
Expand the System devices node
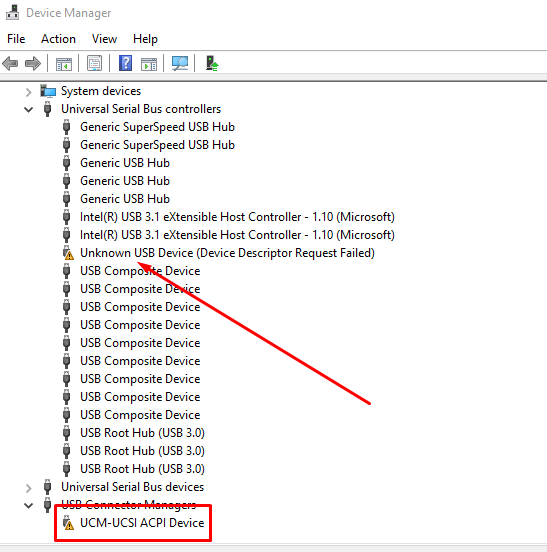coord(29,92)
